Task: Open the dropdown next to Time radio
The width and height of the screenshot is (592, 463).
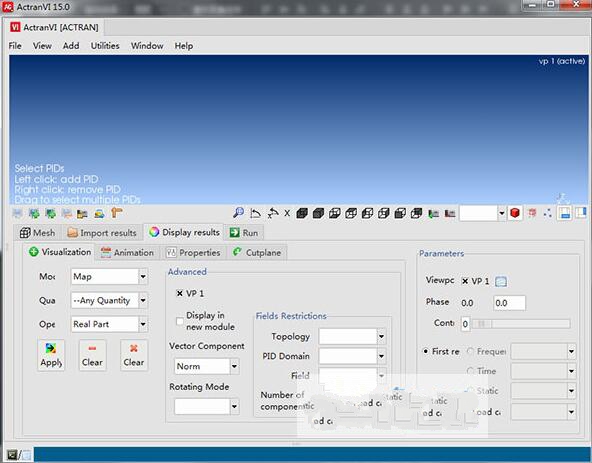Action: pos(543,371)
